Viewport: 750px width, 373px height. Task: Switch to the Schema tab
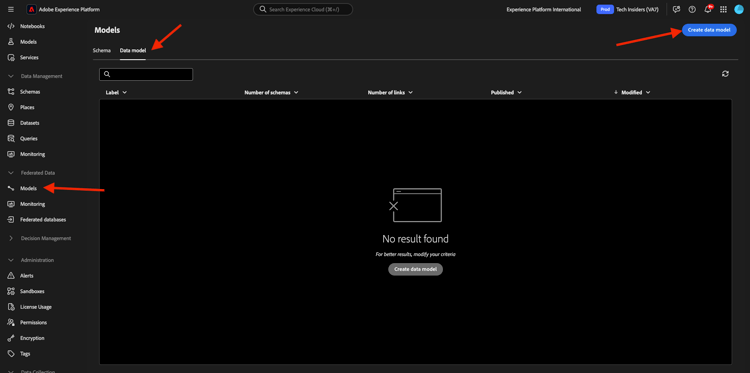pos(102,50)
